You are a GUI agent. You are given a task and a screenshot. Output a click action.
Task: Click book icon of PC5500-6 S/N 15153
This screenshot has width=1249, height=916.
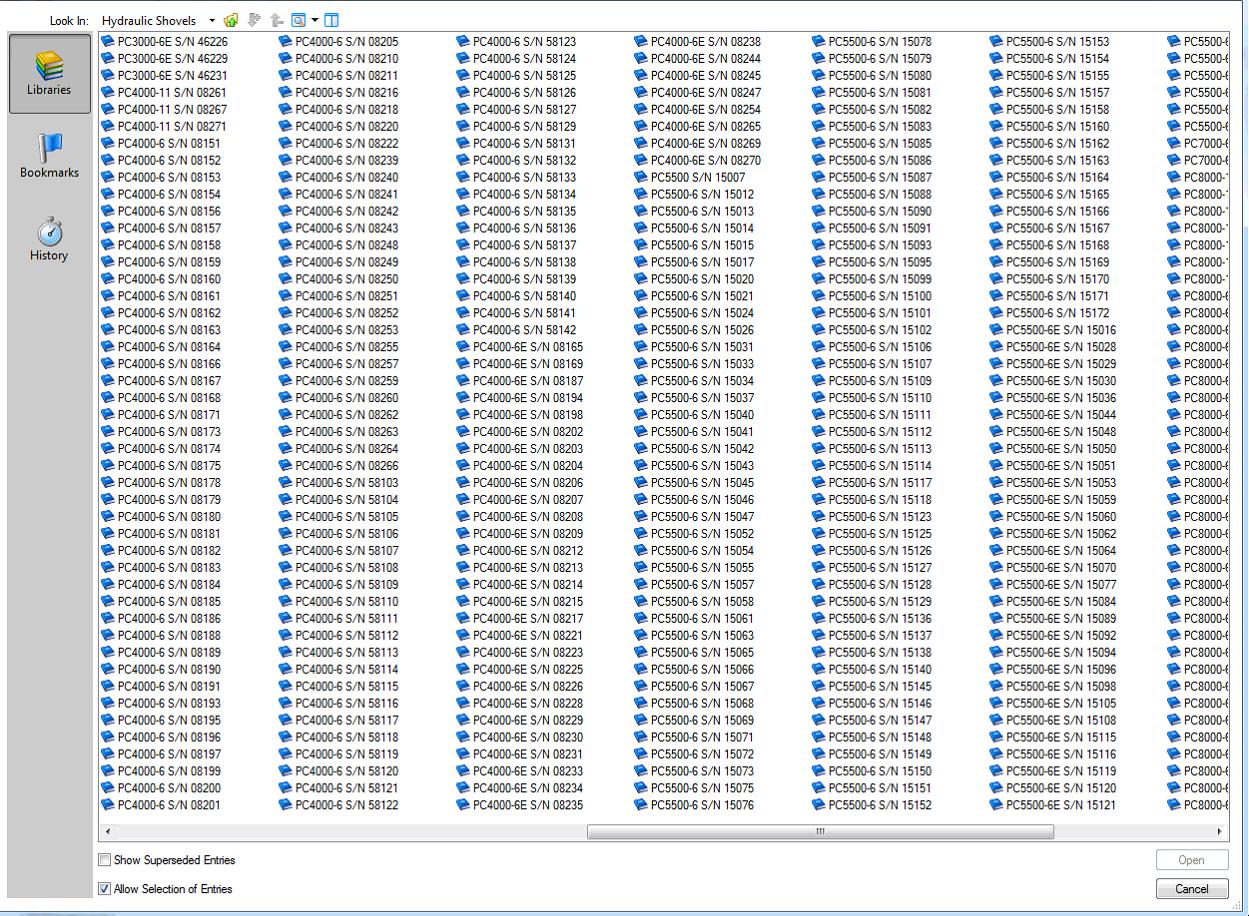[x=997, y=42]
